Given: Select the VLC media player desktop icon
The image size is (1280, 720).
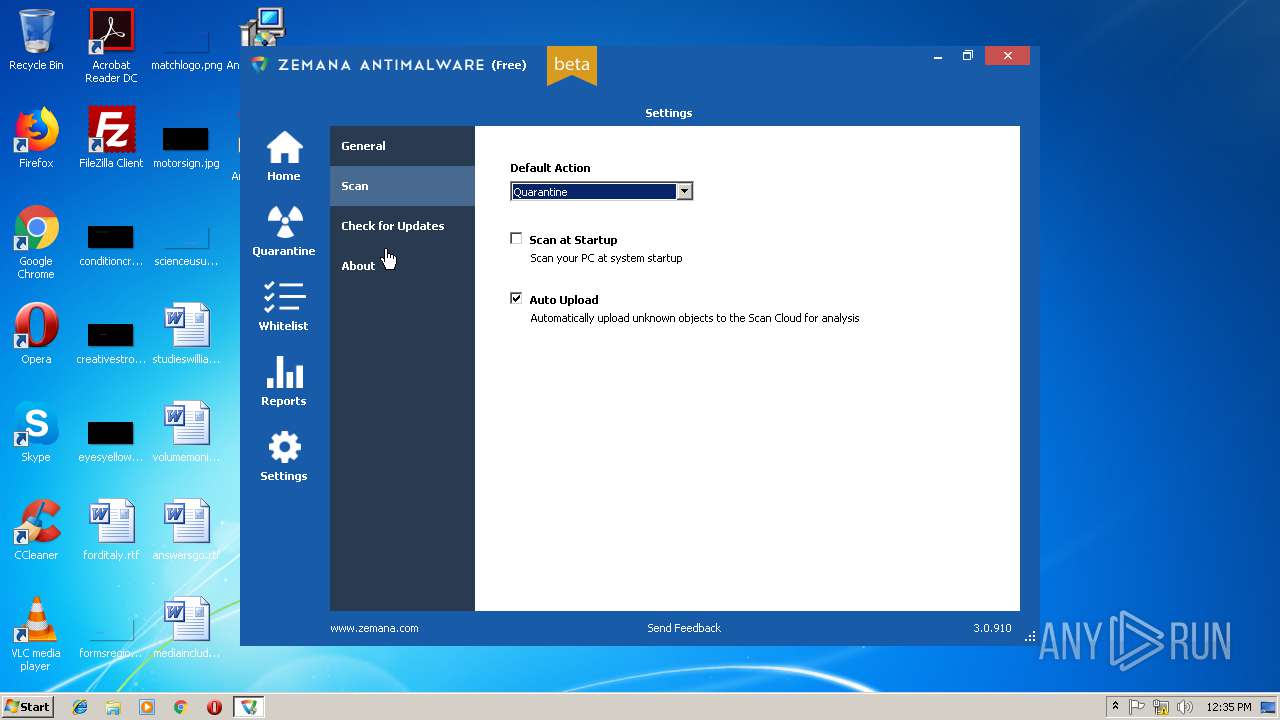Looking at the screenshot, I should click(x=36, y=634).
